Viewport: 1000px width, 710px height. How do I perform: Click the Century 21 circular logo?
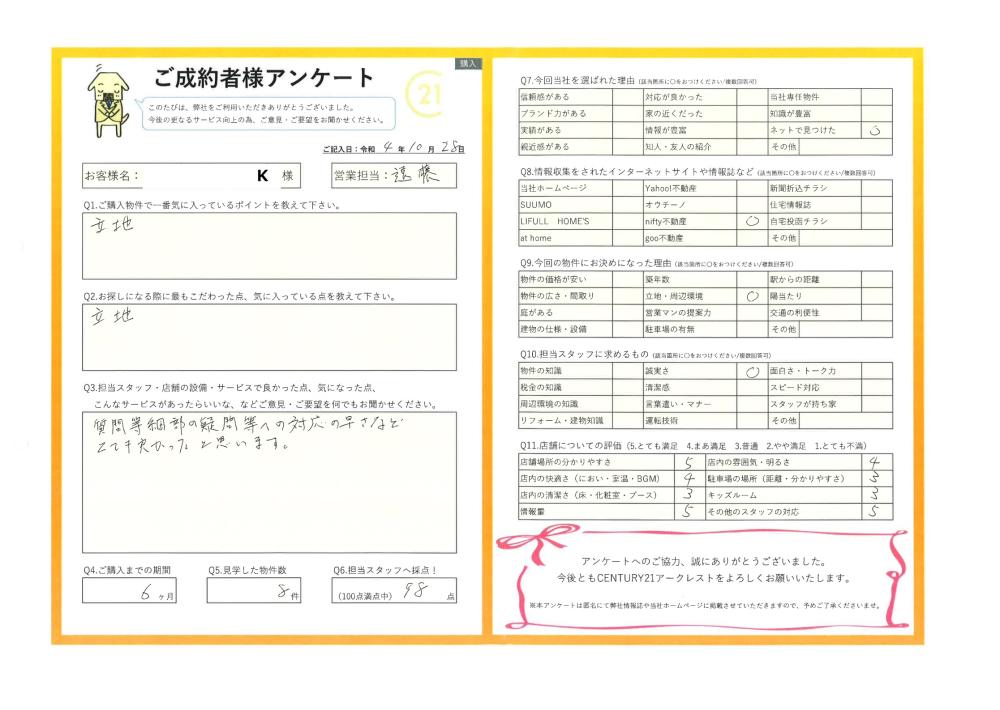pyautogui.click(x=427, y=96)
